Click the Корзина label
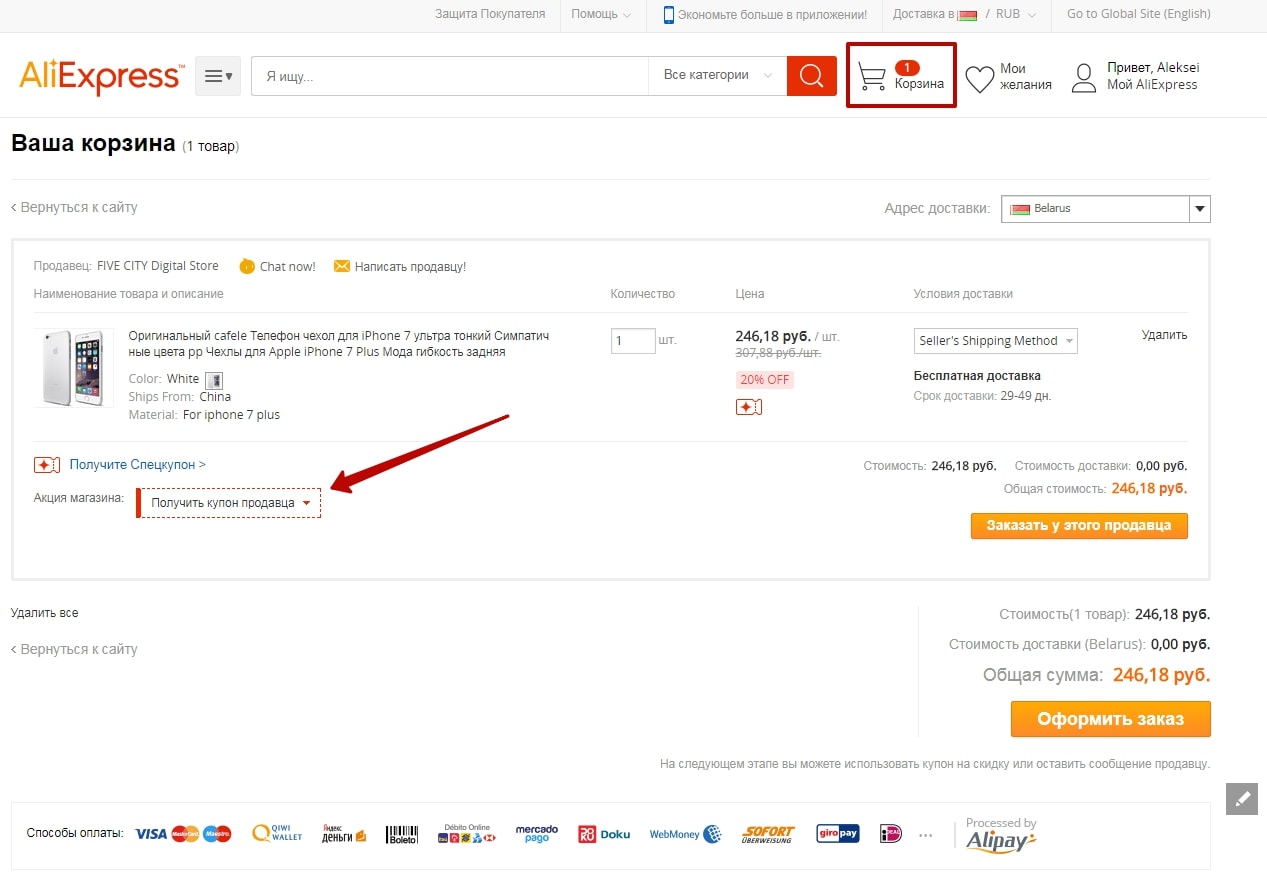The height and width of the screenshot is (880, 1267). click(x=919, y=84)
